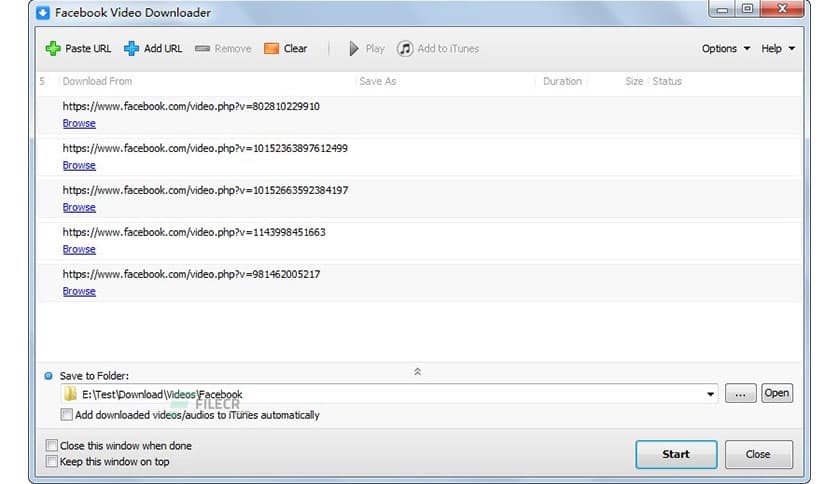
Task: Click the Close button at bottom right
Action: [758, 454]
